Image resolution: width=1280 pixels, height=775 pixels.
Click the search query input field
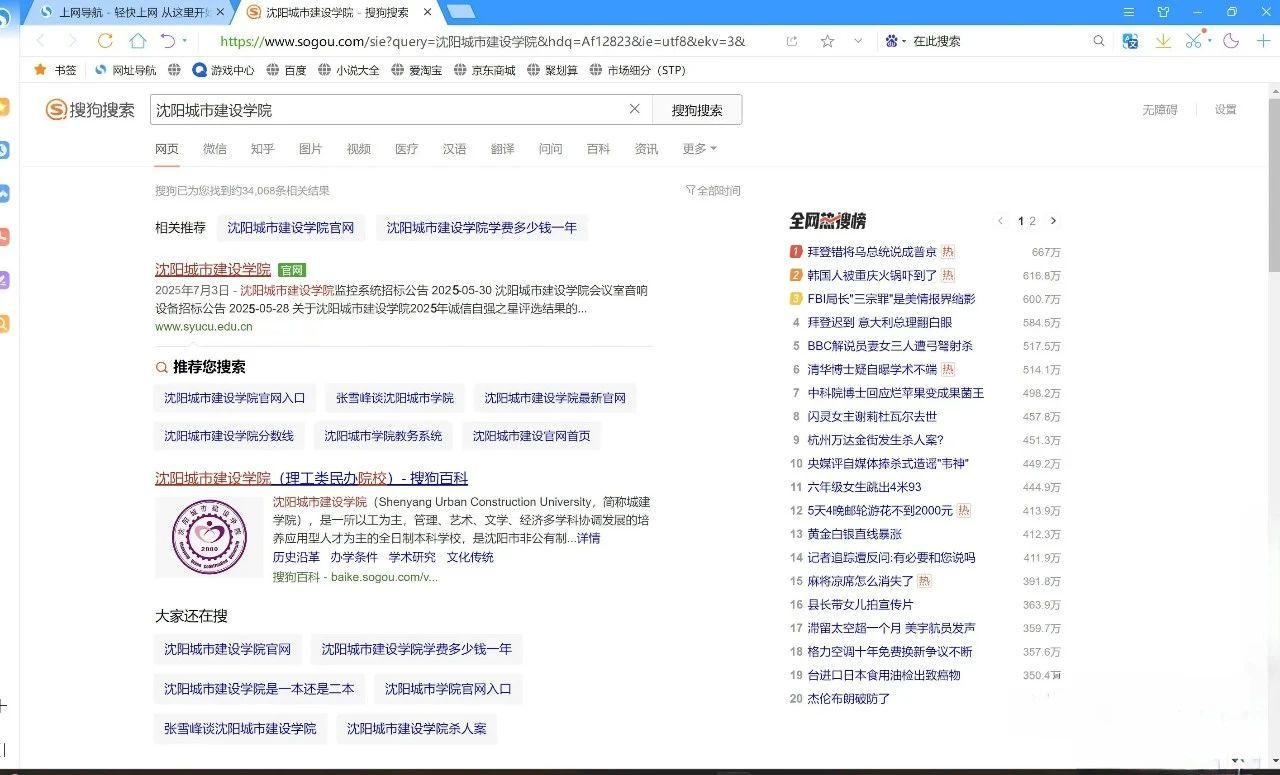(x=388, y=110)
